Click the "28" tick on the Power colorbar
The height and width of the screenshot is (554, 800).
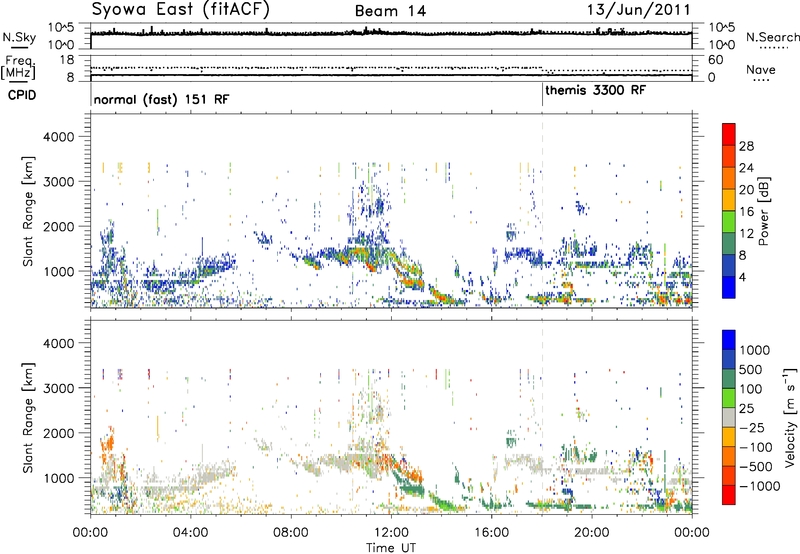pos(746,146)
